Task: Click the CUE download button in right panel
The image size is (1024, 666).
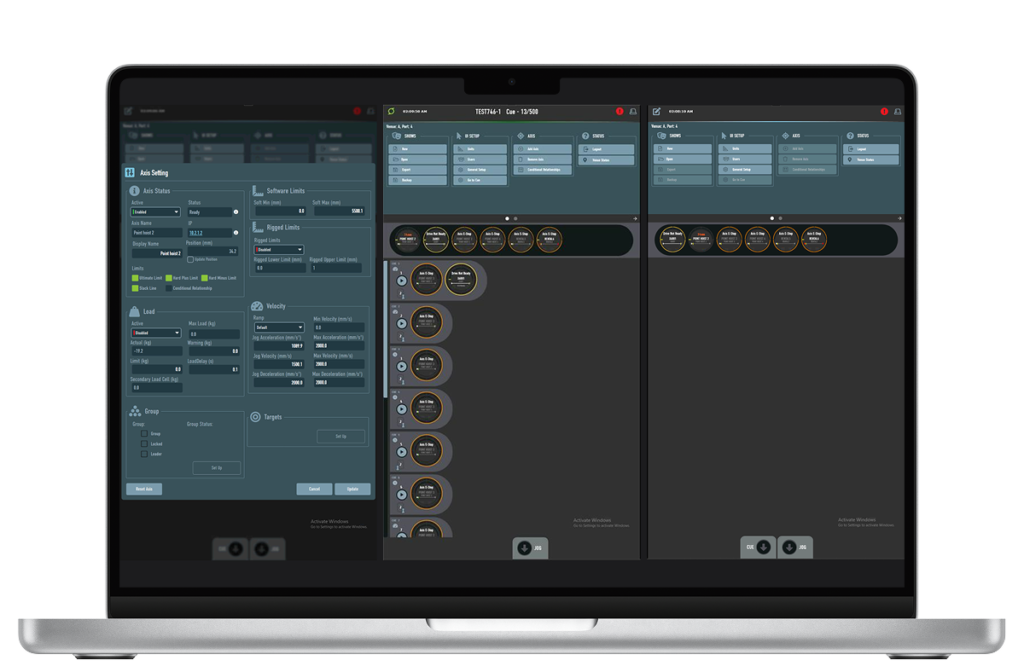Action: pos(758,547)
